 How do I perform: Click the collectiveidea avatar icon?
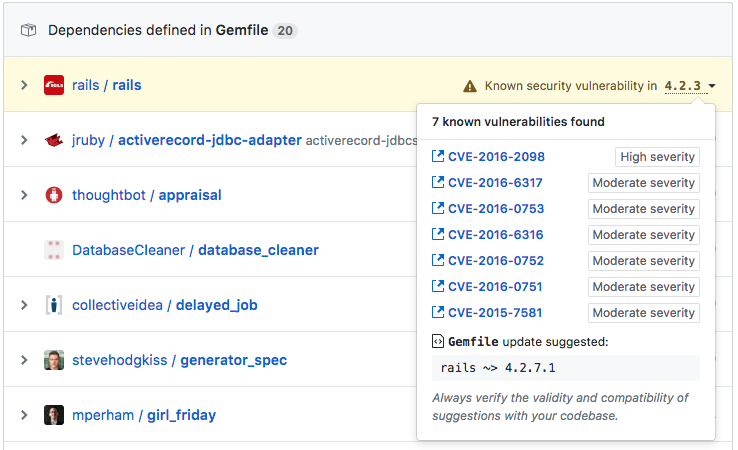54,305
